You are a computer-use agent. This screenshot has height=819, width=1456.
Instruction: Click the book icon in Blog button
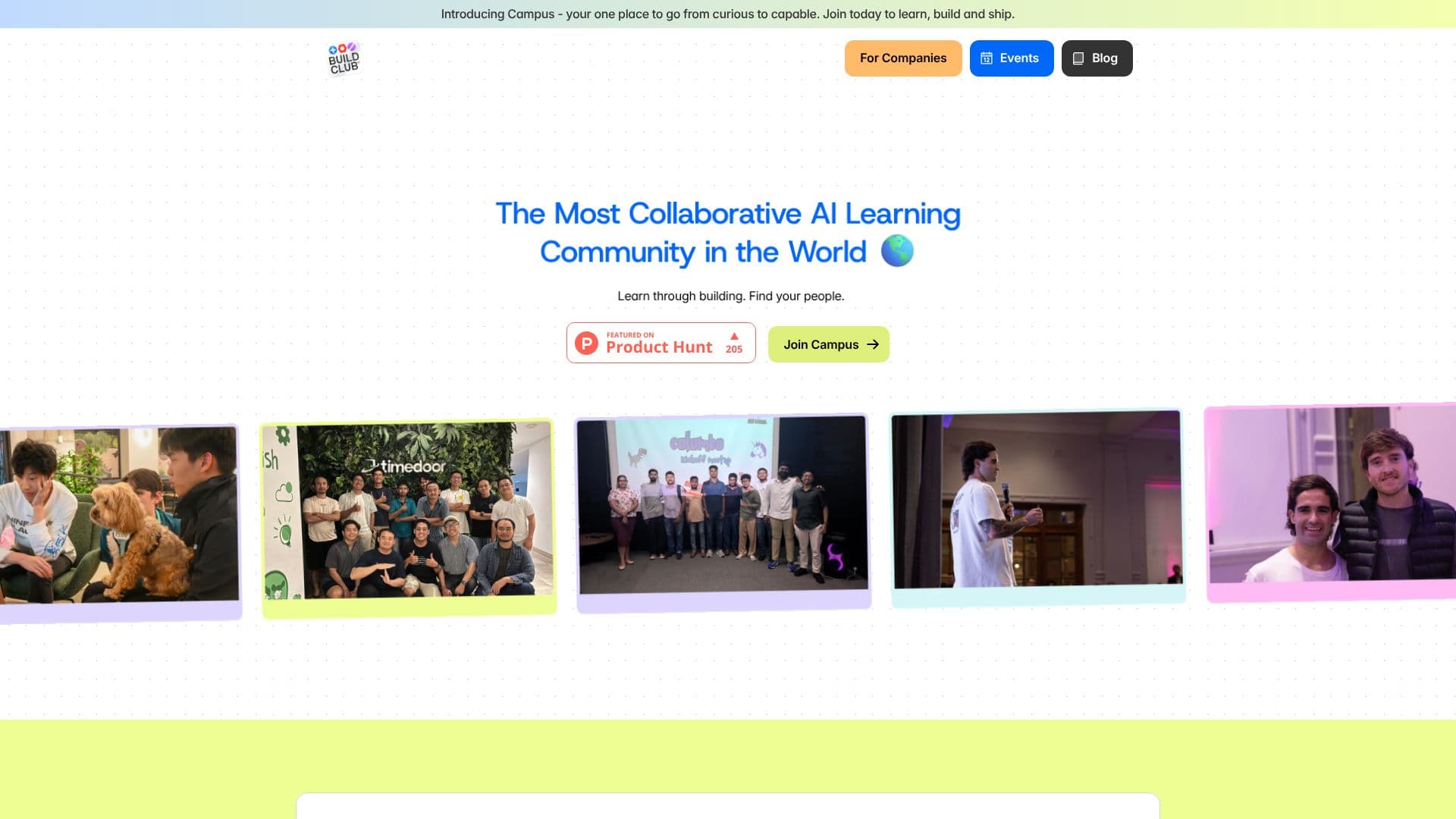point(1078,58)
